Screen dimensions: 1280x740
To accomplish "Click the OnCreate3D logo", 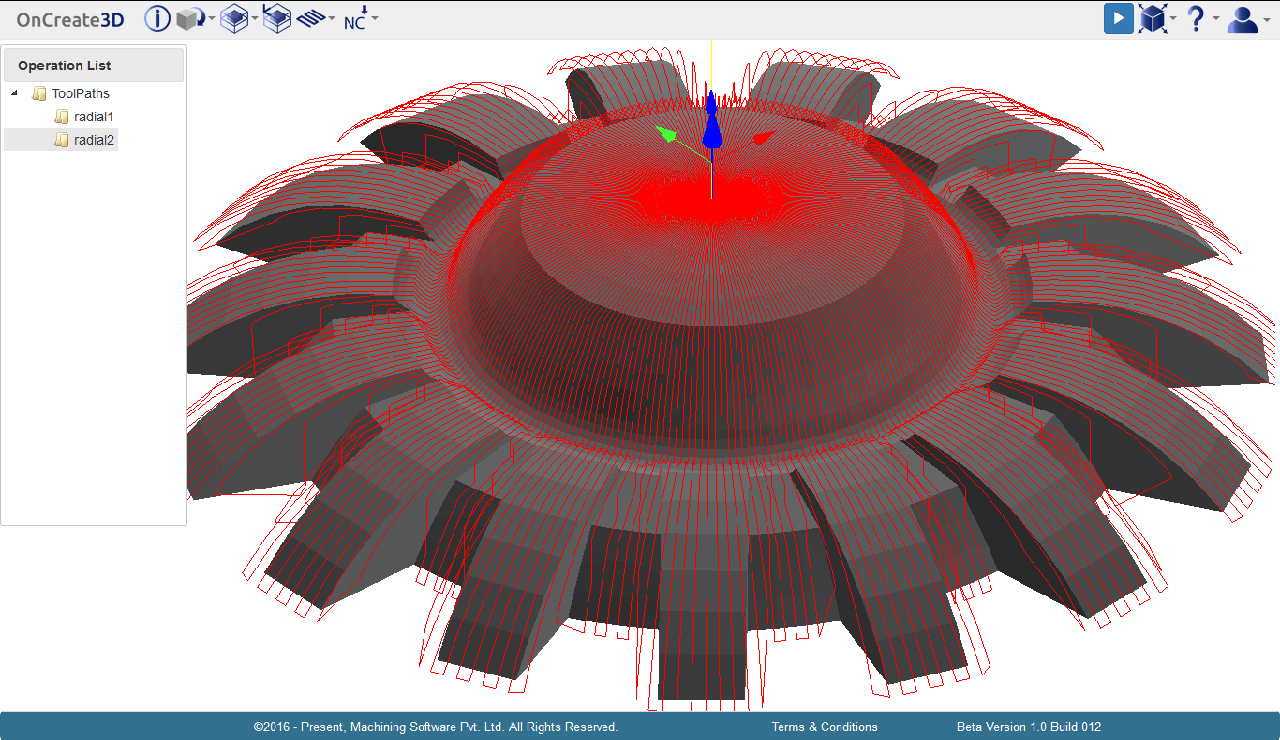I will [70, 19].
